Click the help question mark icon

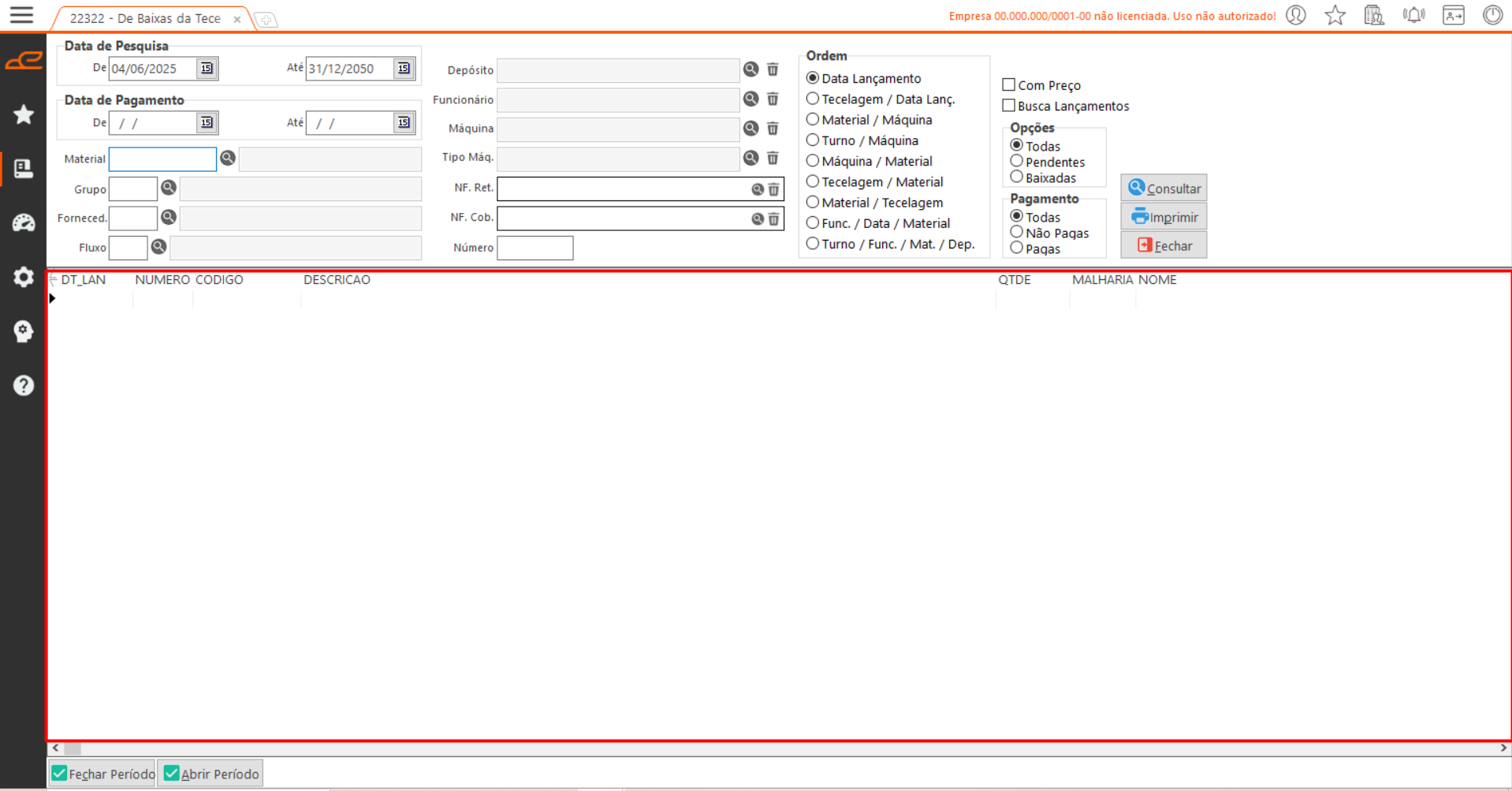(24, 386)
